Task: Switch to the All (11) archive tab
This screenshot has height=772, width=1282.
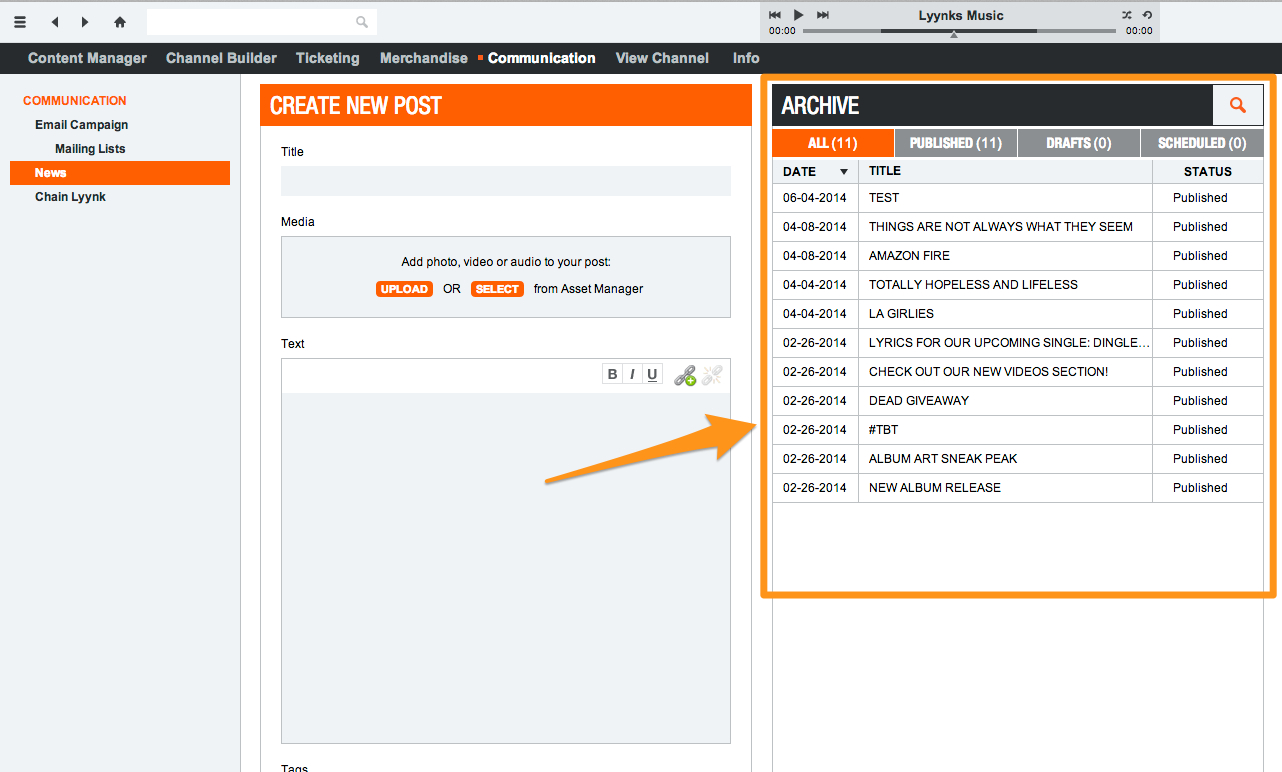Action: click(x=832, y=143)
